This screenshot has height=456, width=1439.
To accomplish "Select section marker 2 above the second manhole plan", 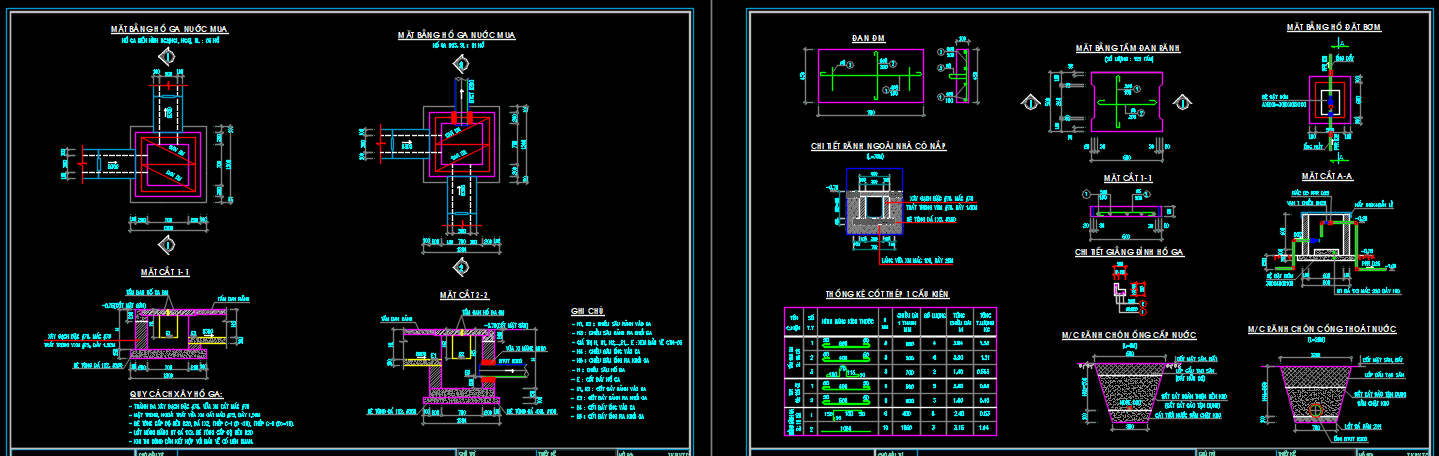I will click(461, 64).
